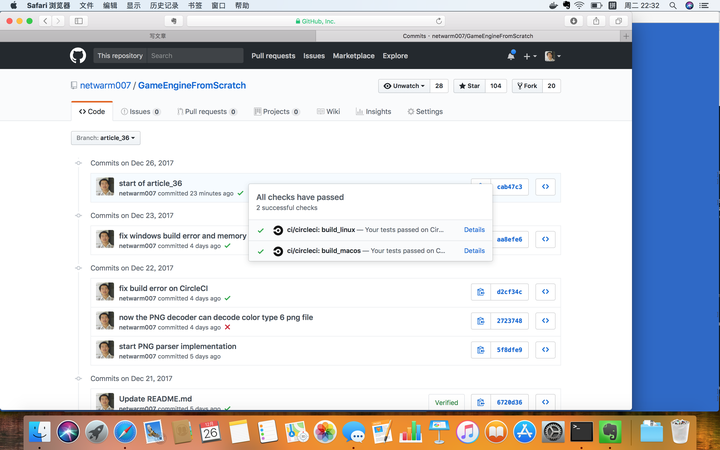Open the 书签 menu in the menu bar

tap(195, 6)
